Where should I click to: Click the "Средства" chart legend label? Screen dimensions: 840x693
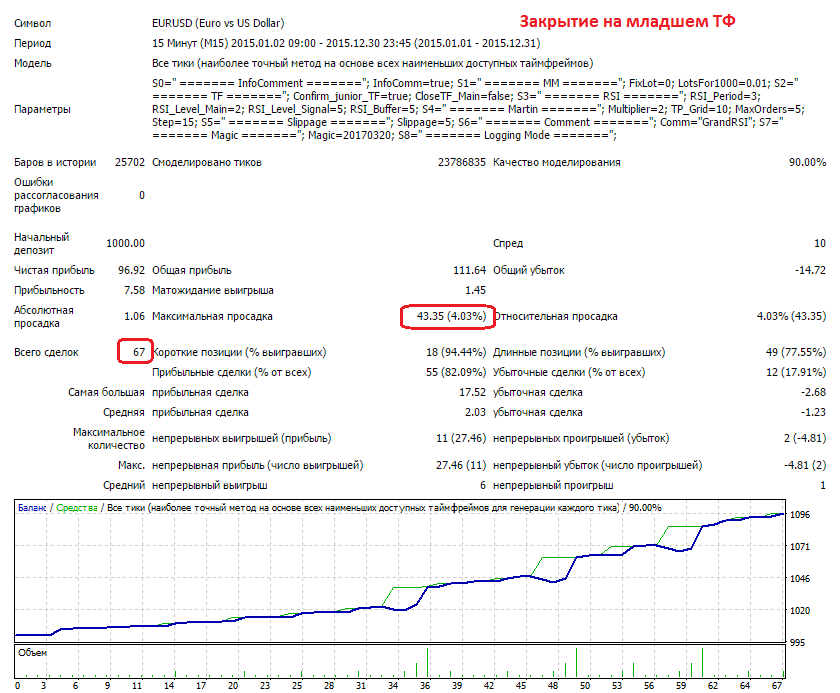pyautogui.click(x=77, y=508)
